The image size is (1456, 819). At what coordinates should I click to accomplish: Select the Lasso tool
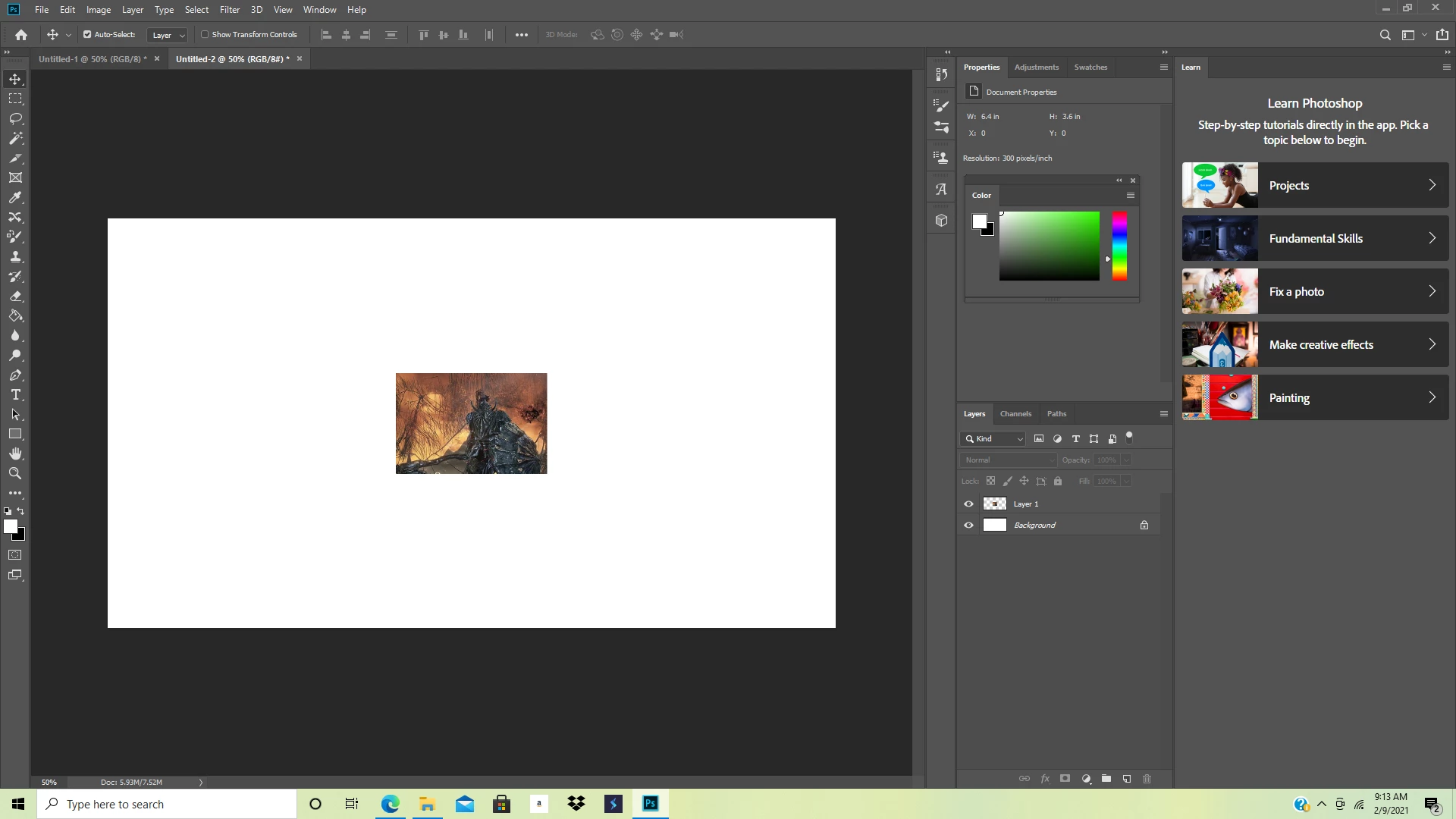point(15,119)
